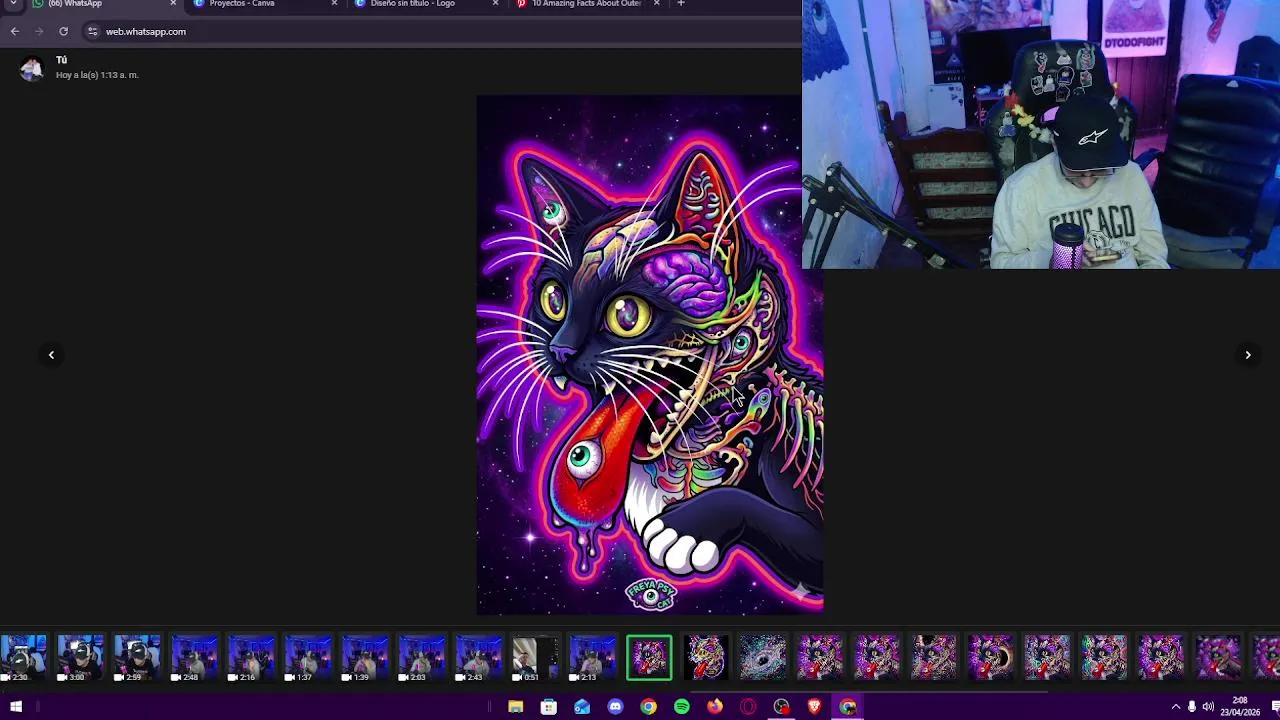Open the video thumbnail lasting 2:48
Viewport: 1280px width, 720px height.
[x=194, y=658]
